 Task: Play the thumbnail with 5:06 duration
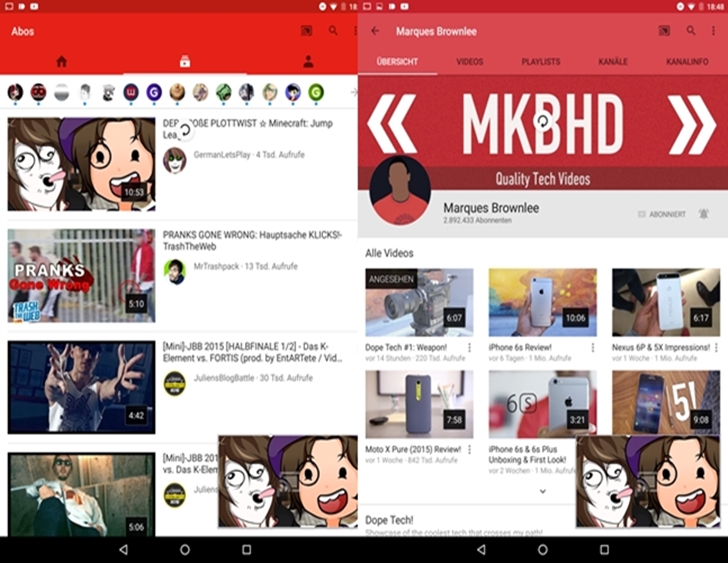81,494
